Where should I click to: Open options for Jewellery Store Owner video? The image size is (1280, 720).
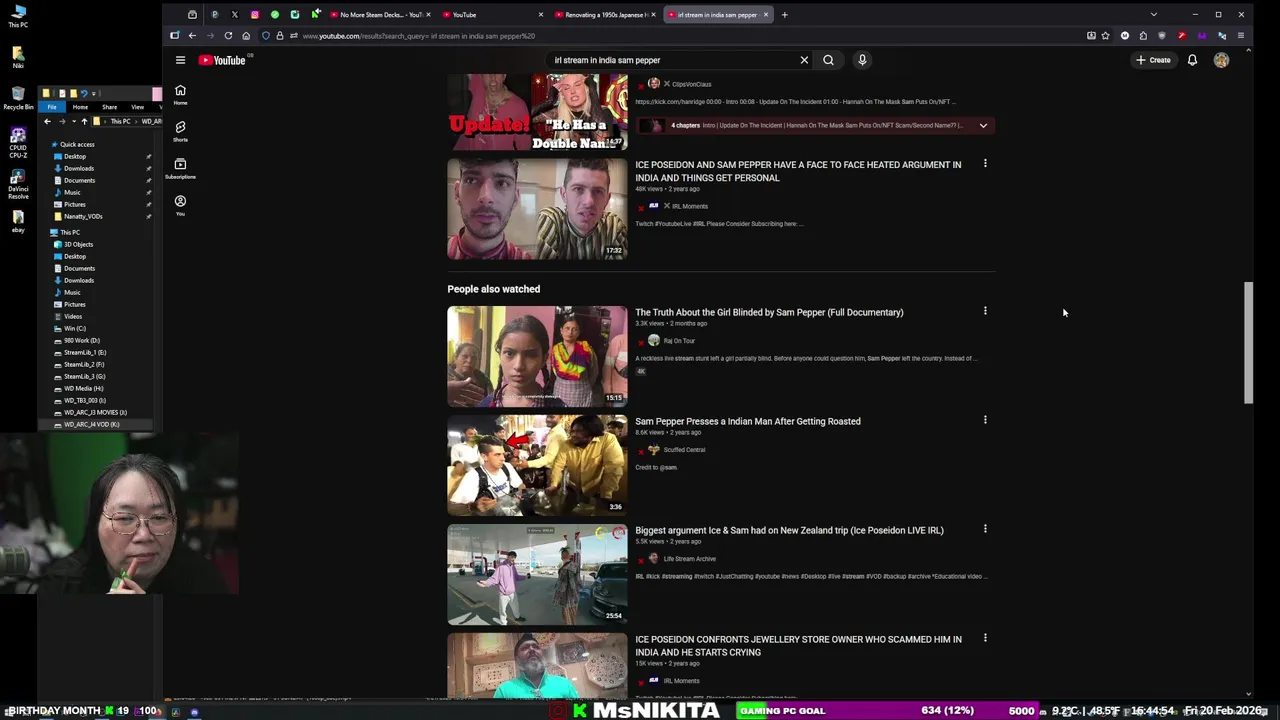(985, 638)
